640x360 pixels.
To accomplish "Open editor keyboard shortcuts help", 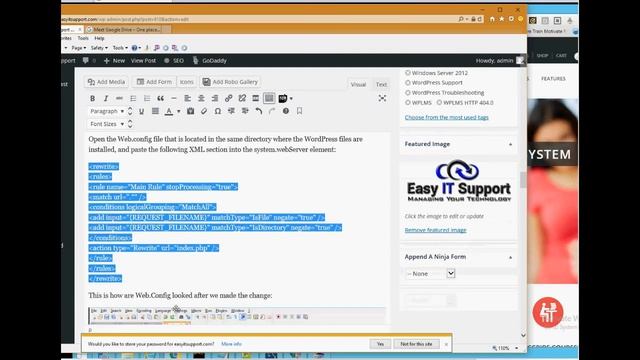I will pos(286,111).
